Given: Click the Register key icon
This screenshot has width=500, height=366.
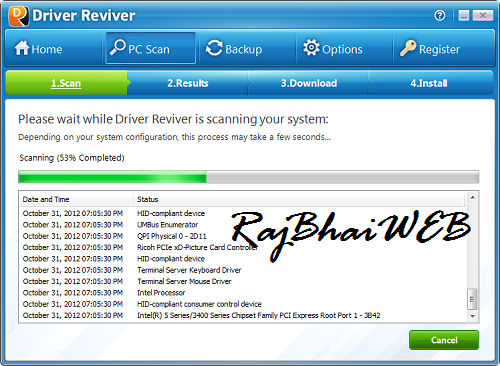Looking at the screenshot, I should (408, 48).
